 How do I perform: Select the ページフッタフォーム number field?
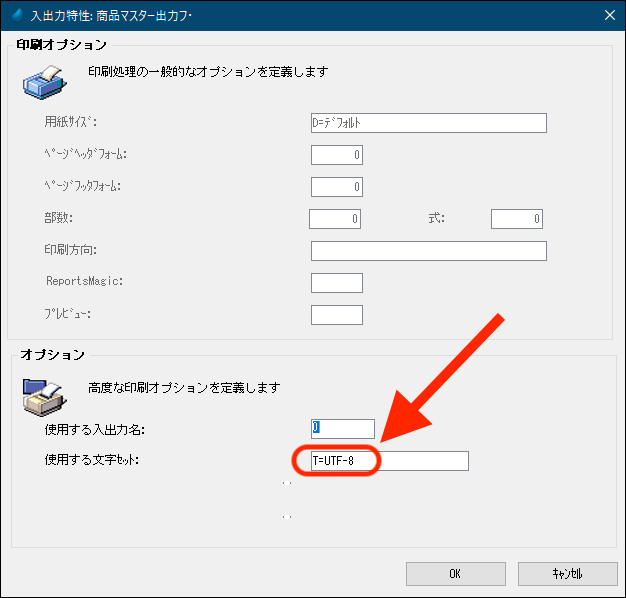336,187
